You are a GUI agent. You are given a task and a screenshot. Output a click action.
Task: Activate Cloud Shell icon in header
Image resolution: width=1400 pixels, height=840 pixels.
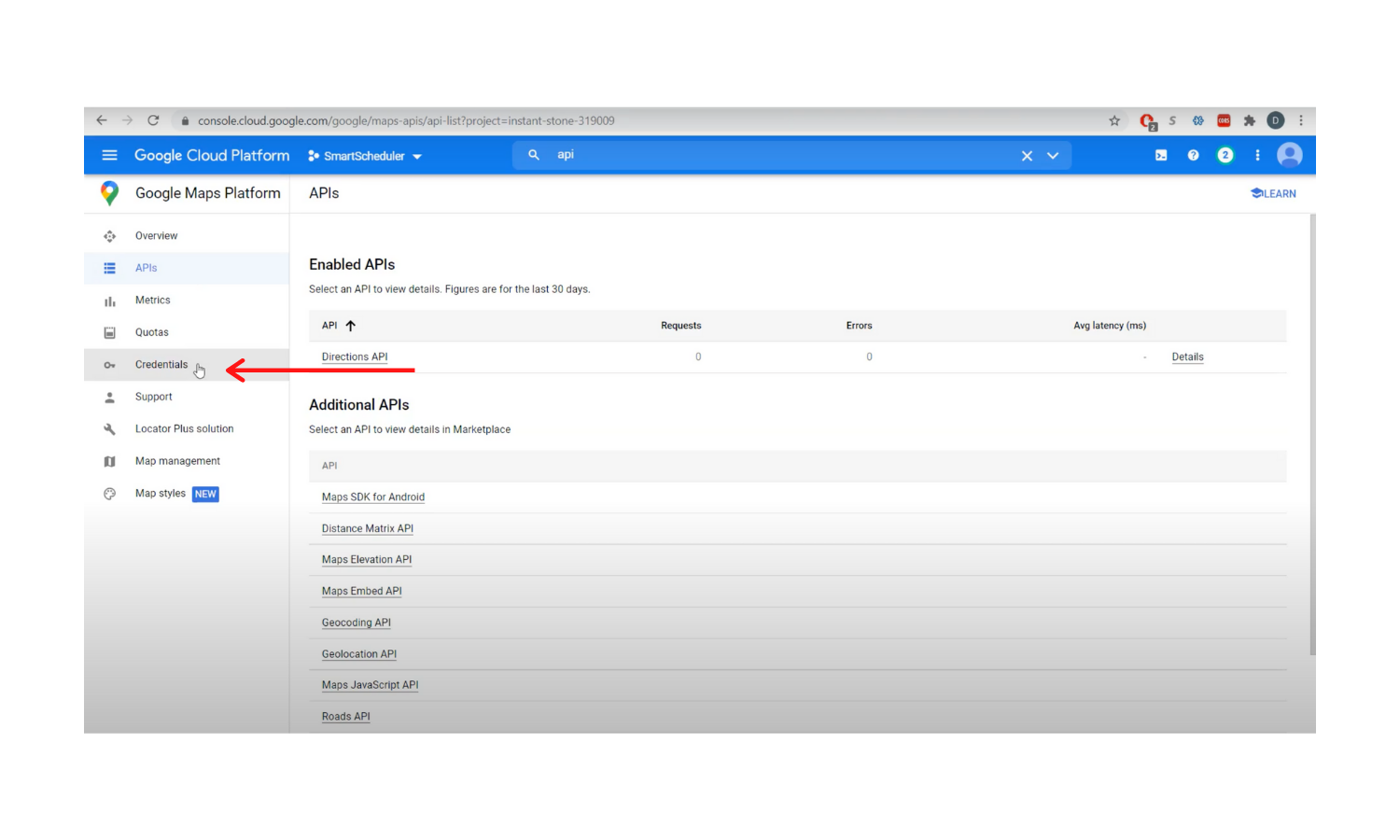click(1161, 156)
